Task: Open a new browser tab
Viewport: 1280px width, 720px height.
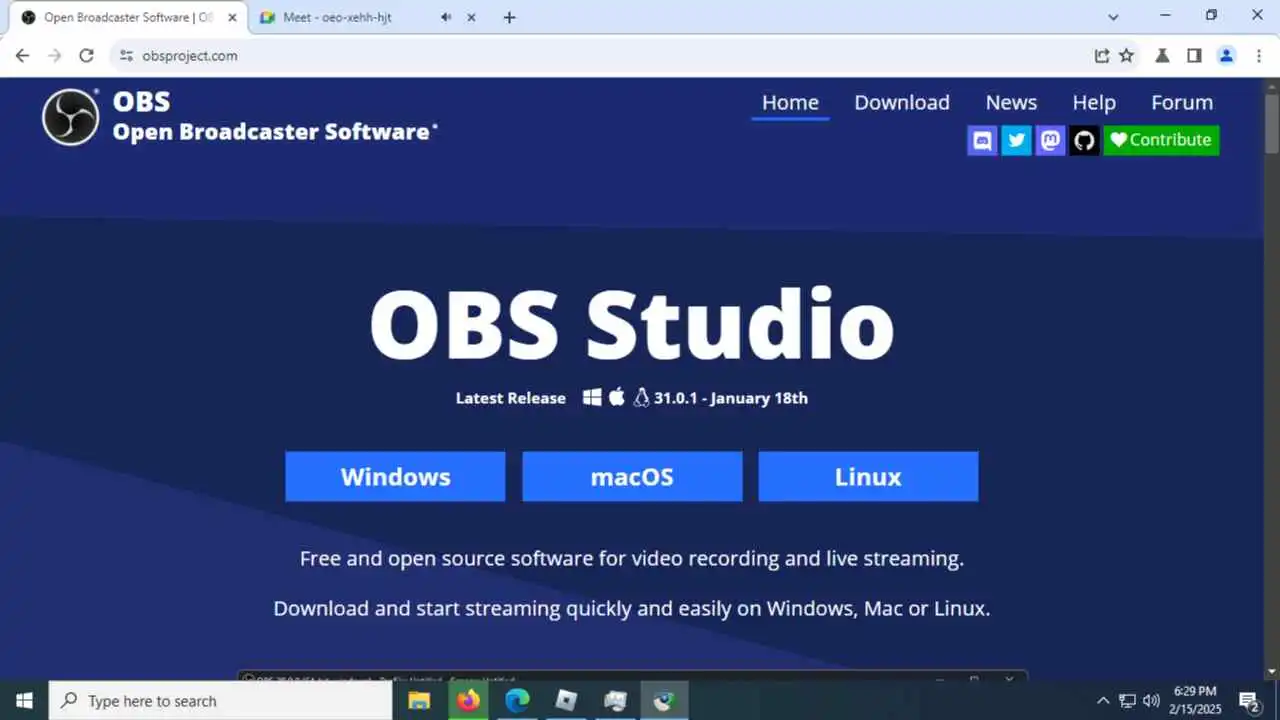Action: pyautogui.click(x=509, y=17)
